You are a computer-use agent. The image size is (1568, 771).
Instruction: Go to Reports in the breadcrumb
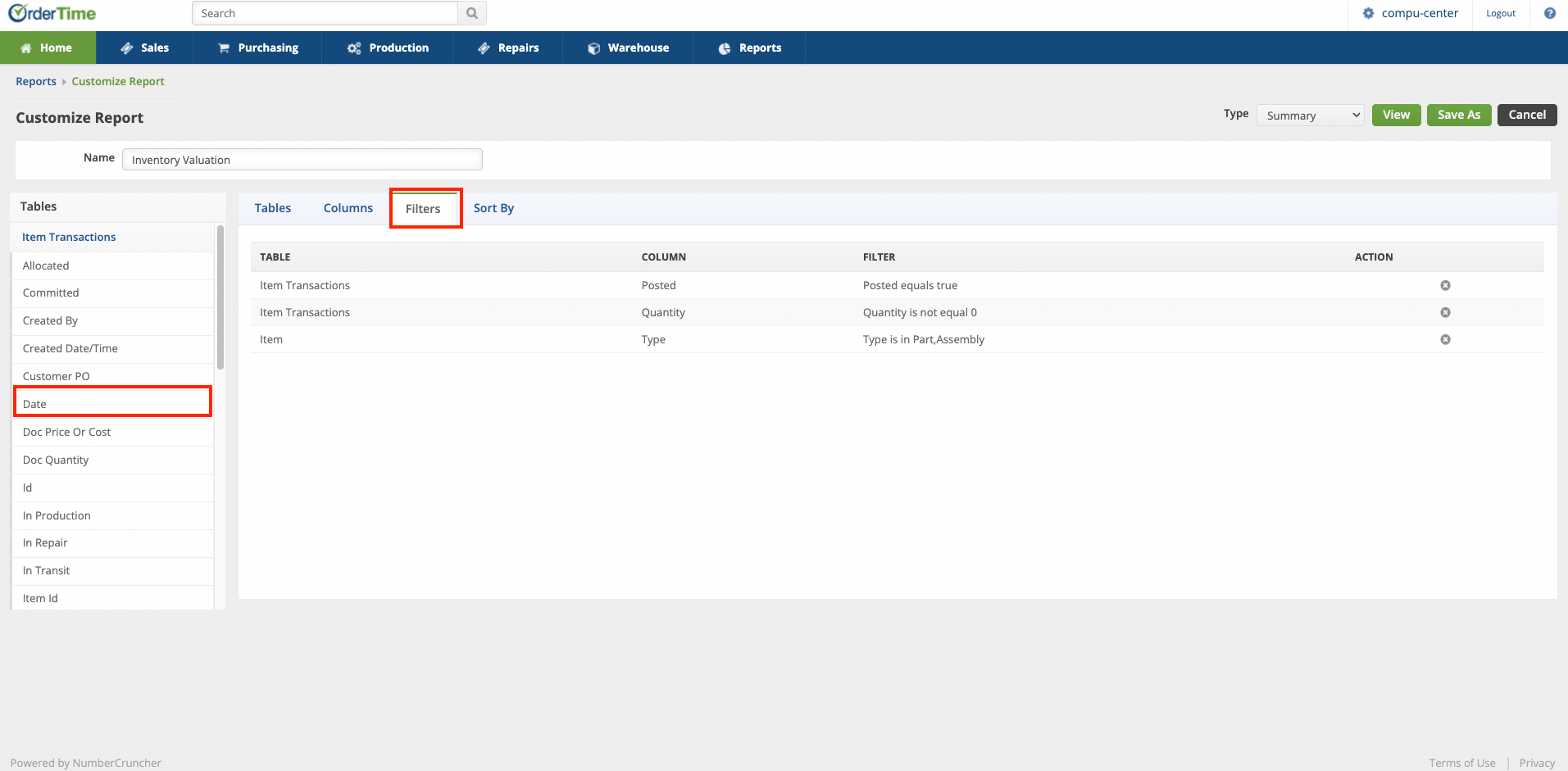(x=36, y=81)
